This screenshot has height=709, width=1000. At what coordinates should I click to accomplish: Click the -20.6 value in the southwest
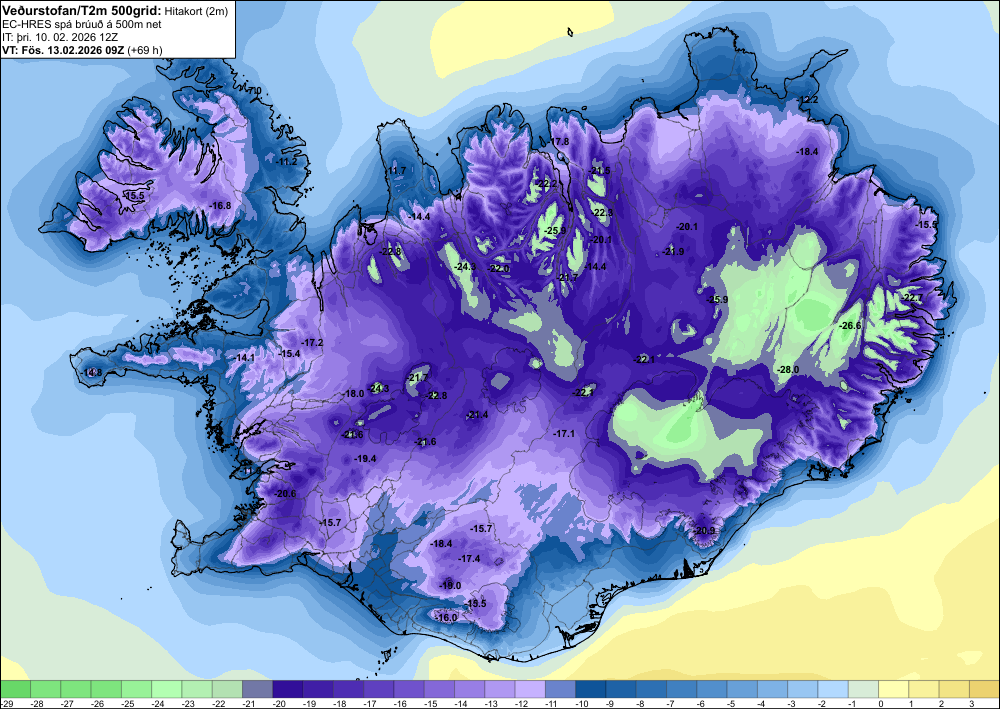pos(285,494)
